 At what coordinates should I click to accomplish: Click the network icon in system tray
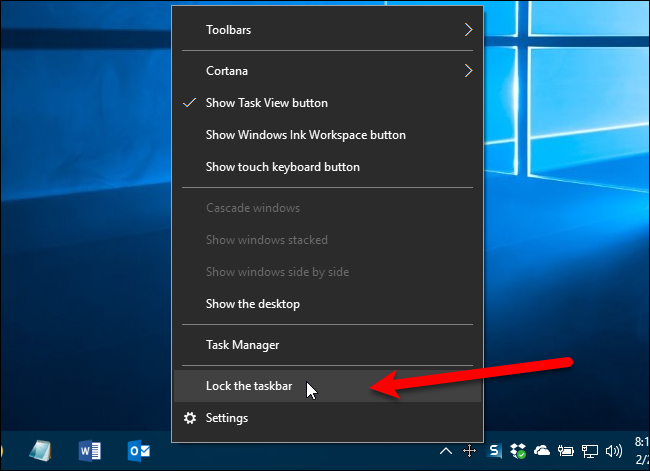(590, 451)
